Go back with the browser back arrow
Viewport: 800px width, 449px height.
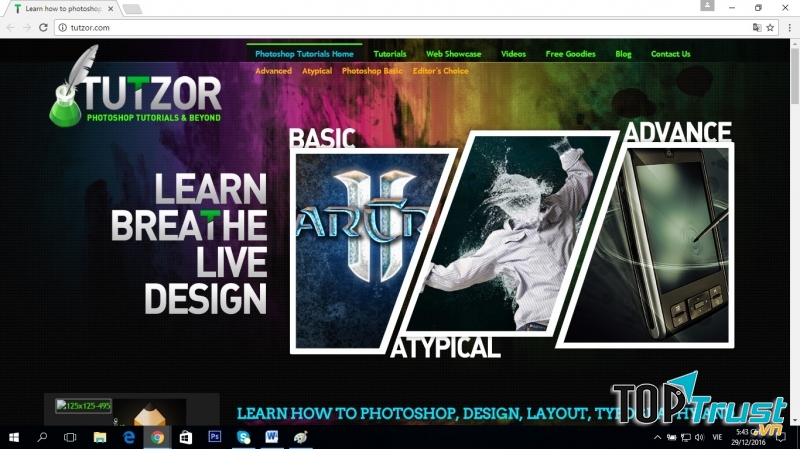click(x=11, y=28)
